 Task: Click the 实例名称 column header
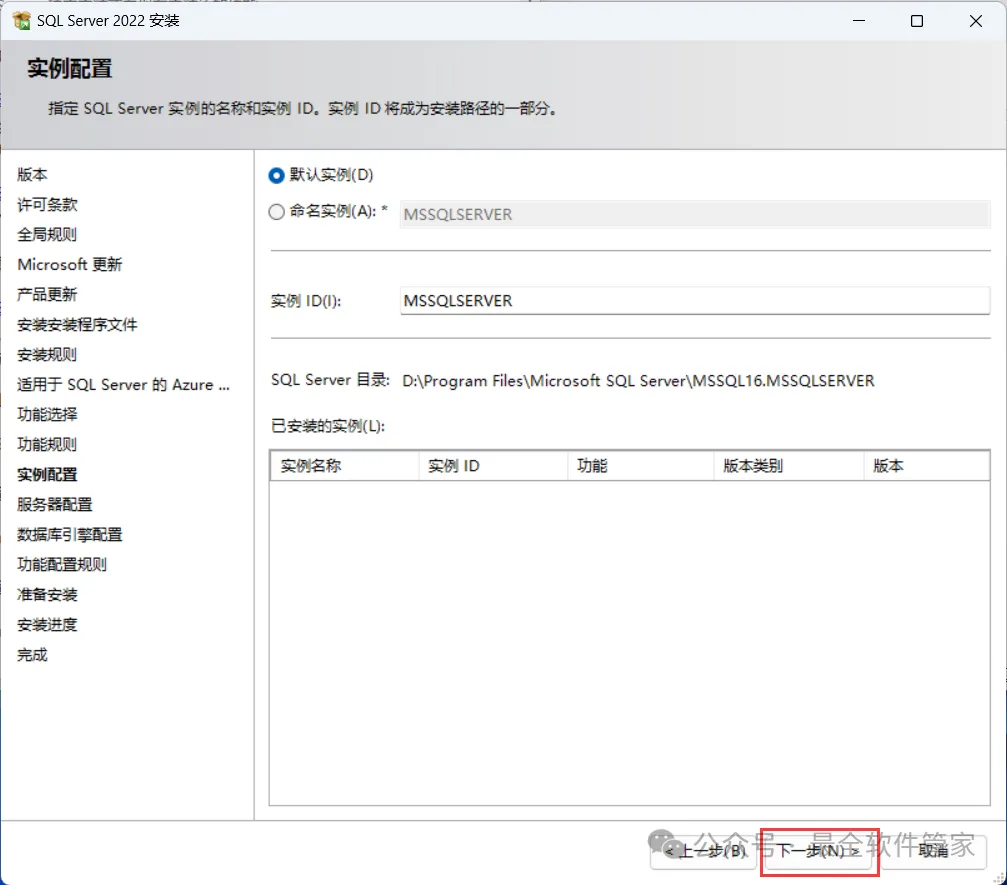tap(345, 466)
